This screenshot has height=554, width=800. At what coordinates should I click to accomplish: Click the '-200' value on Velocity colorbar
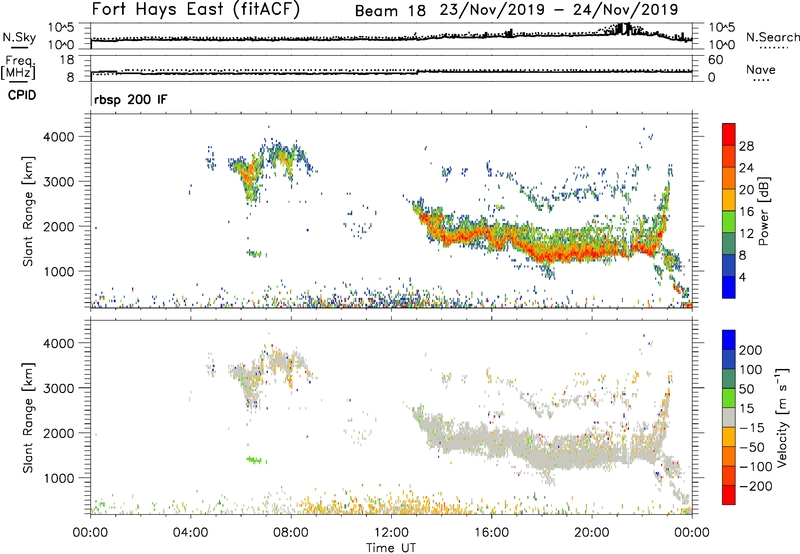coord(756,486)
